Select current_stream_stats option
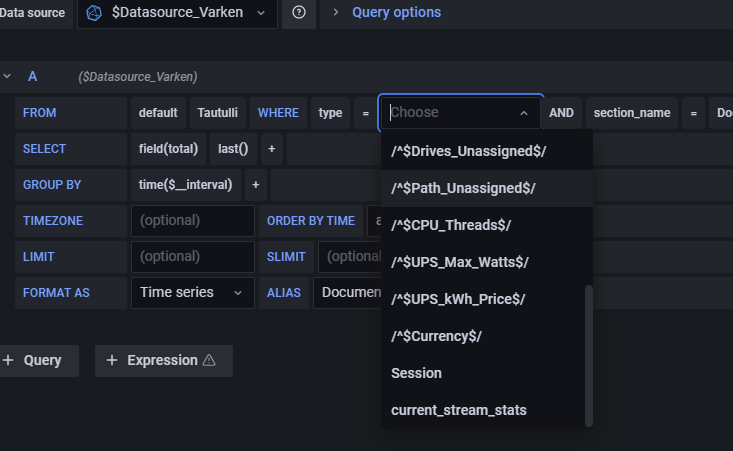 click(x=483, y=410)
